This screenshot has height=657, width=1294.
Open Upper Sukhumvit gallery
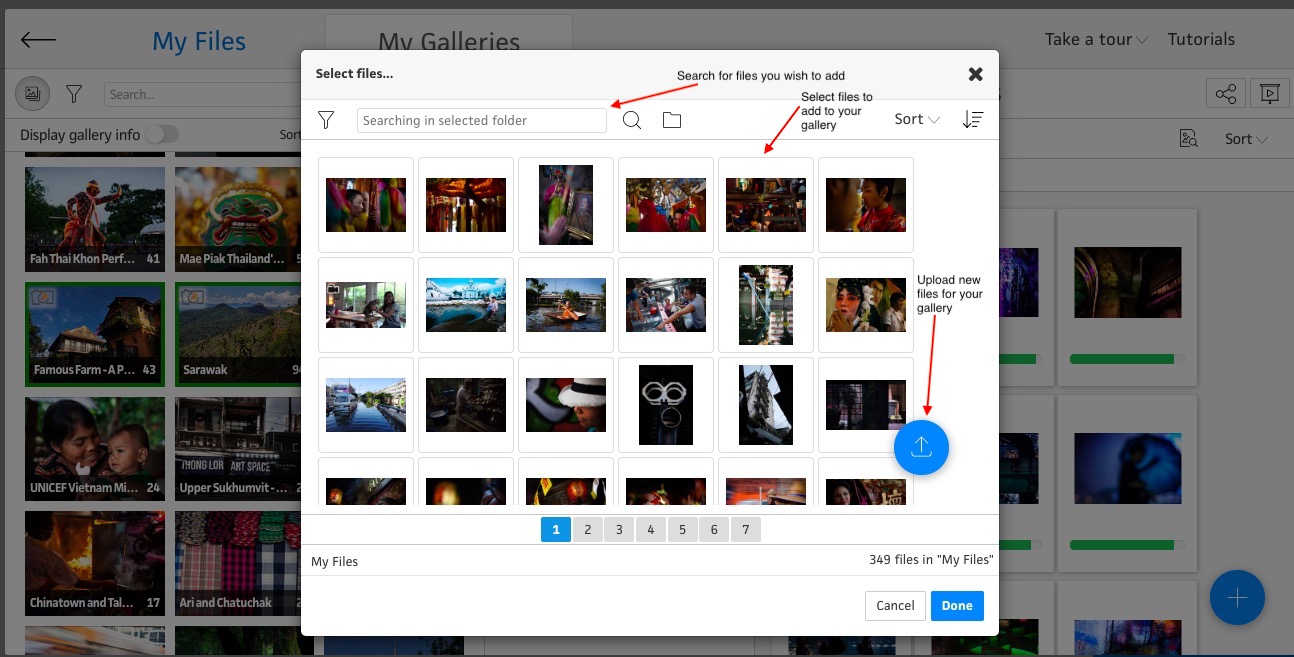pyautogui.click(x=240, y=449)
